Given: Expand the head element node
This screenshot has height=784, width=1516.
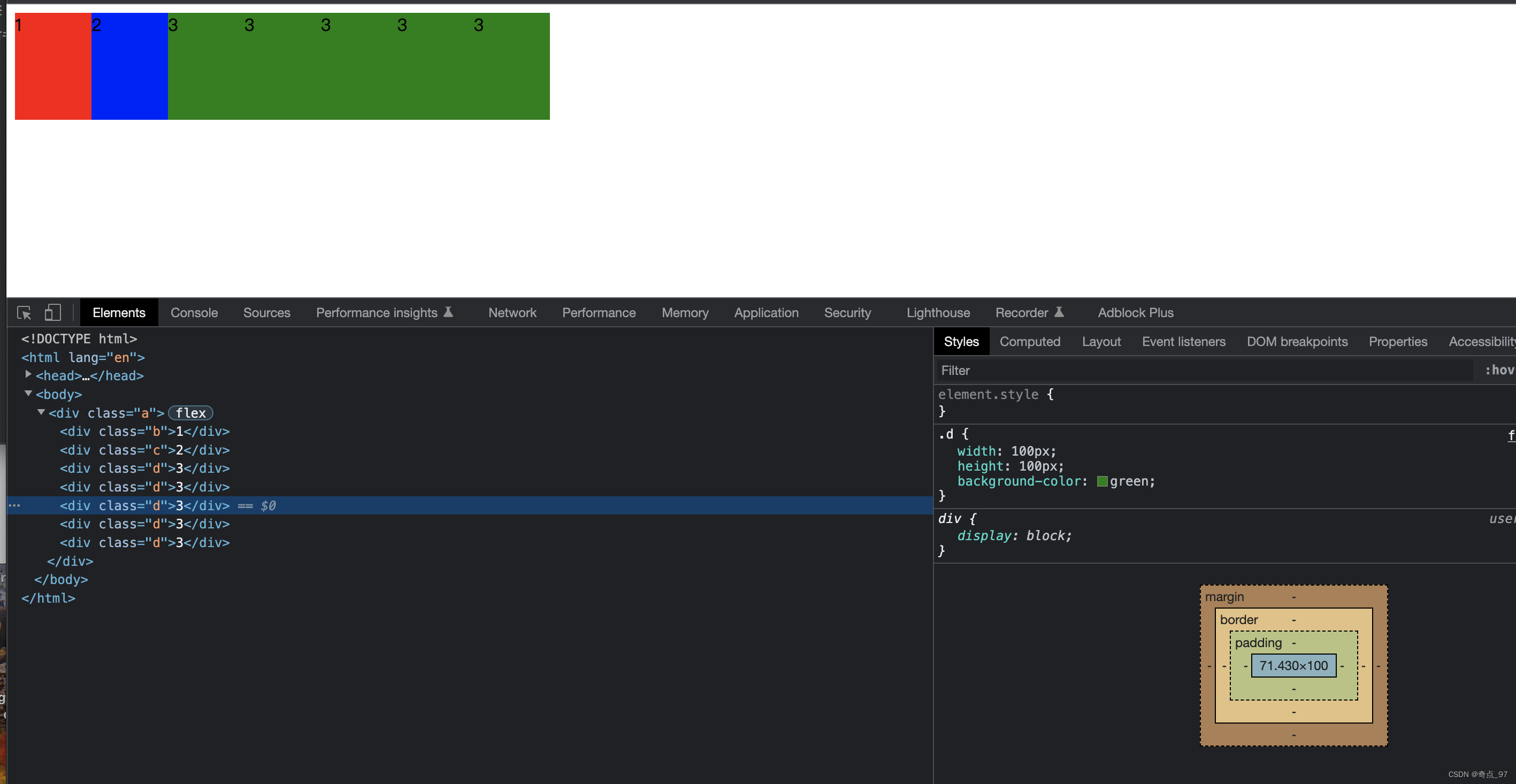Looking at the screenshot, I should click(x=28, y=375).
